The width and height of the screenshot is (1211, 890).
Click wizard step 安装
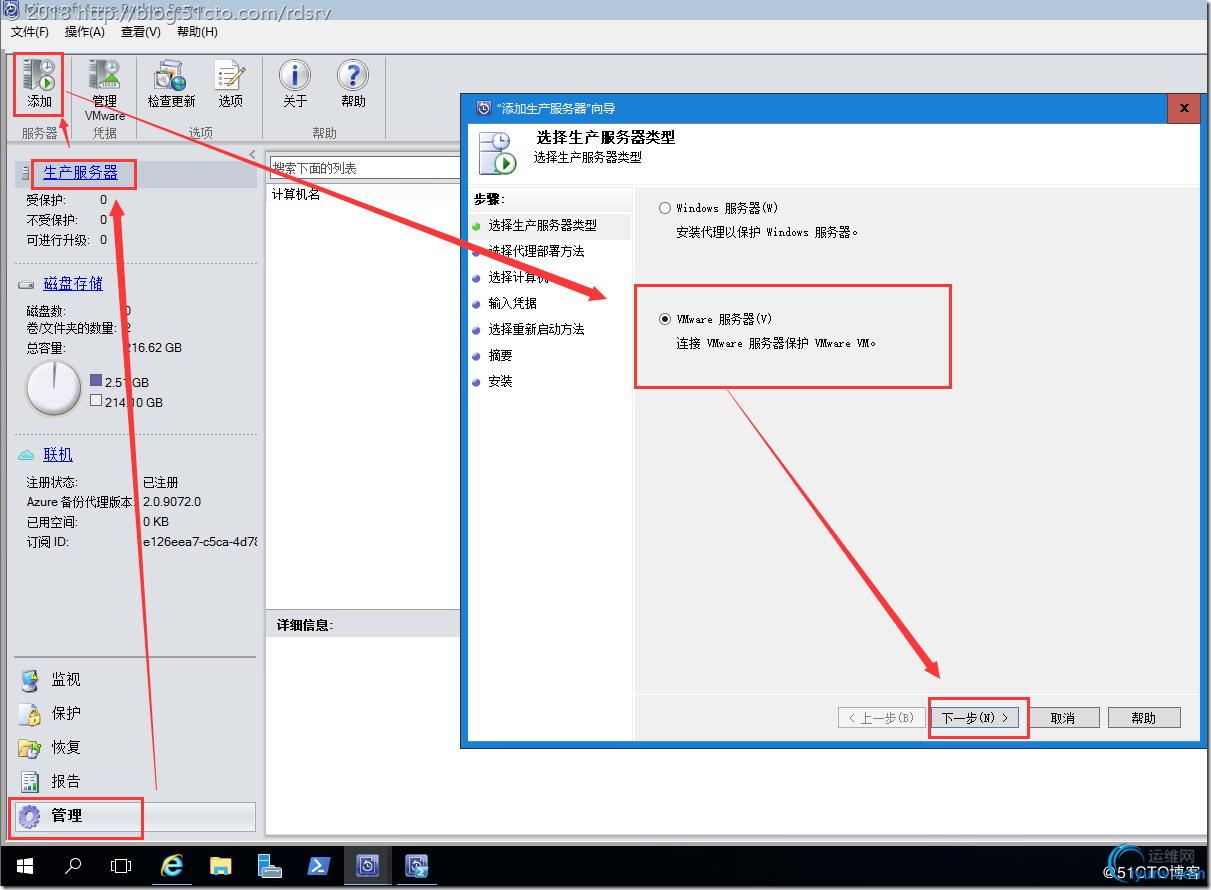tap(500, 381)
